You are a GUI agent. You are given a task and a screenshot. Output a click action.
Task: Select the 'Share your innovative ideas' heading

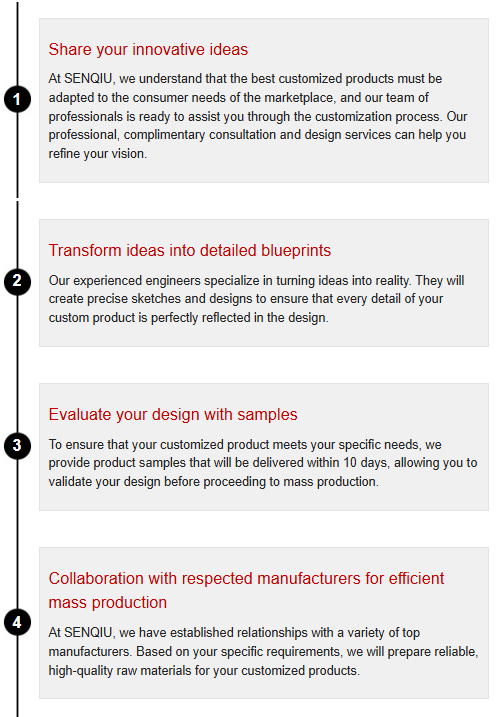[148, 49]
